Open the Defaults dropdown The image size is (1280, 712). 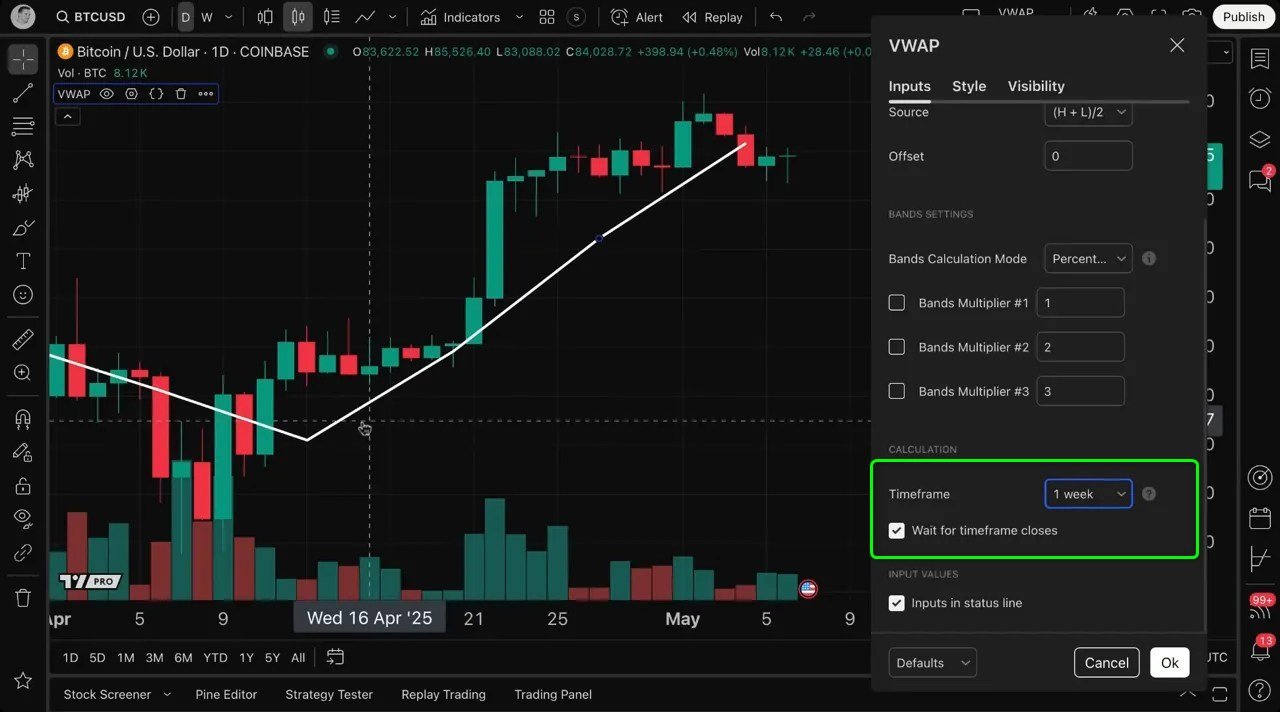932,663
